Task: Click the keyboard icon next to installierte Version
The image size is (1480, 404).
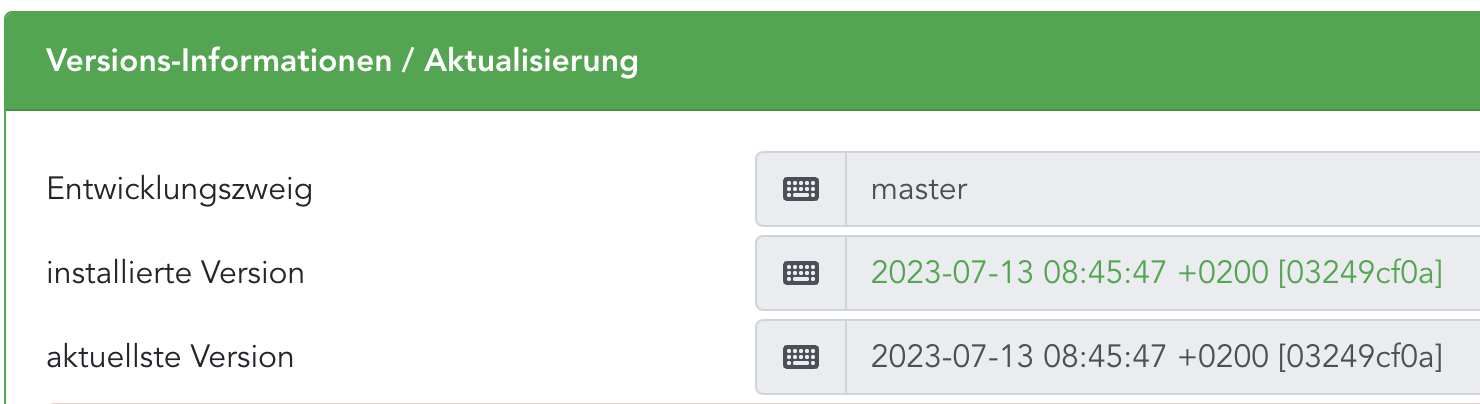Action: [801, 273]
